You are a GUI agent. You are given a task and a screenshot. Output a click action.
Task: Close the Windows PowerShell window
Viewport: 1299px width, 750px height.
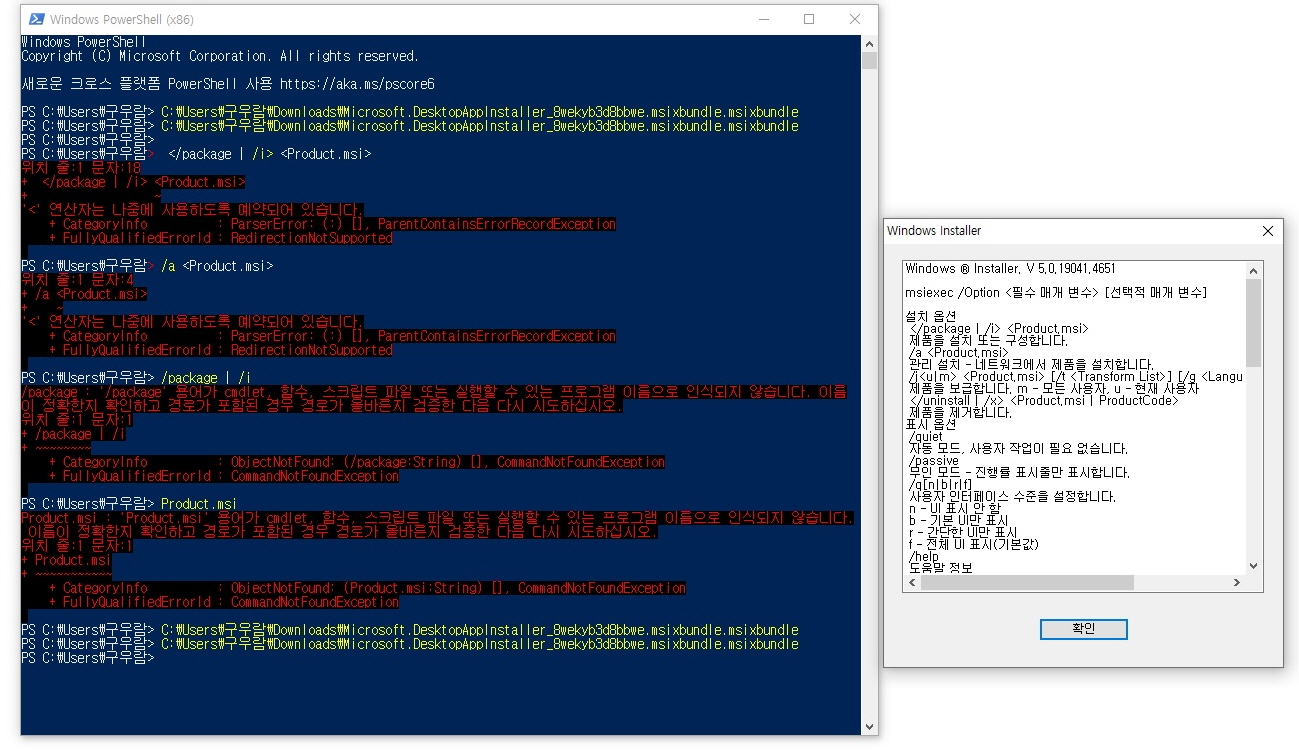(x=855, y=19)
